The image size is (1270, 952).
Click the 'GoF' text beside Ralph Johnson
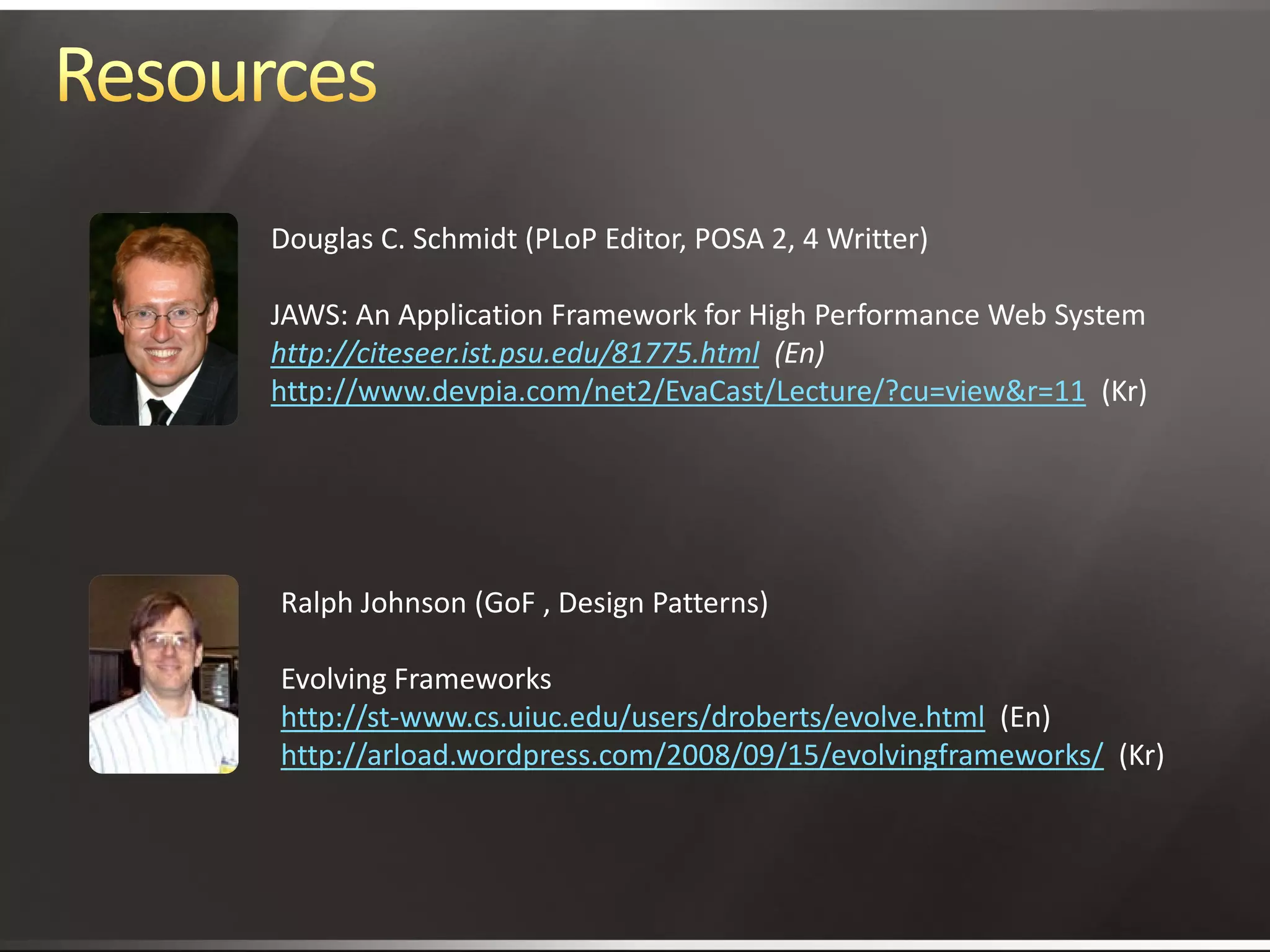click(x=508, y=603)
